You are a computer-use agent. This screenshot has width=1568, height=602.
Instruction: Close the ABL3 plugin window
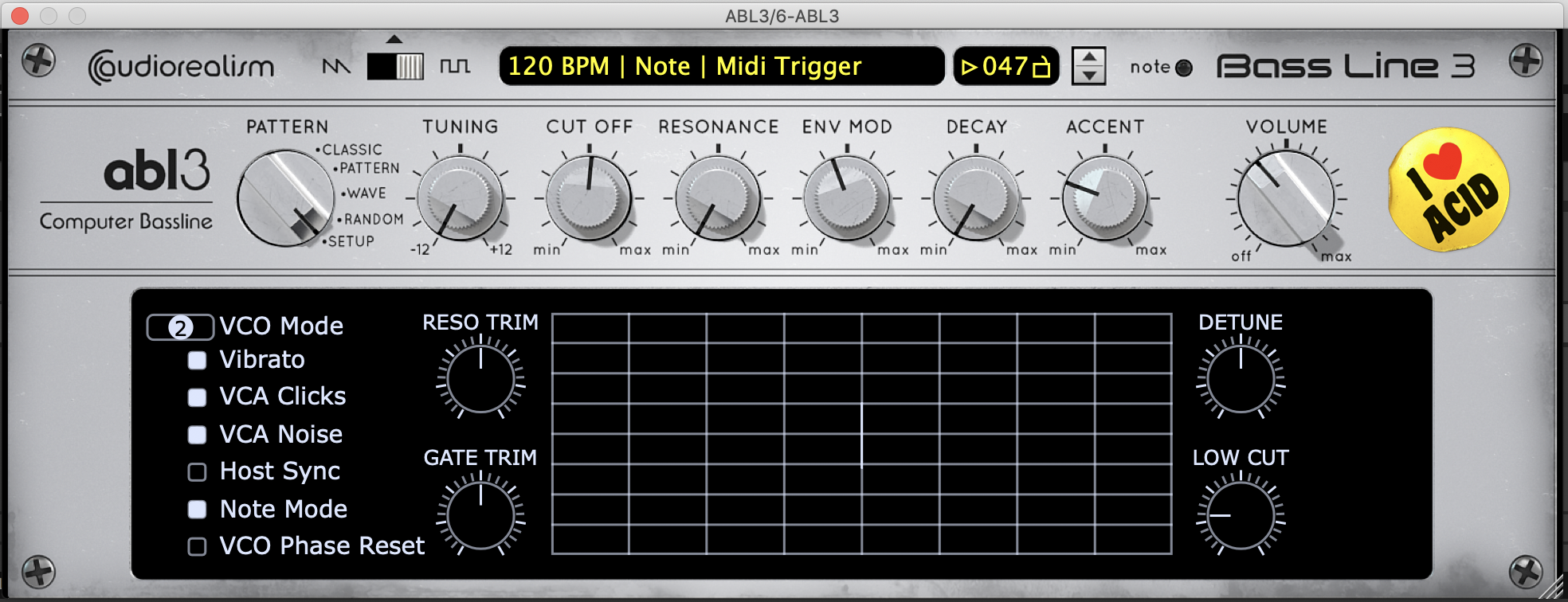tap(20, 16)
